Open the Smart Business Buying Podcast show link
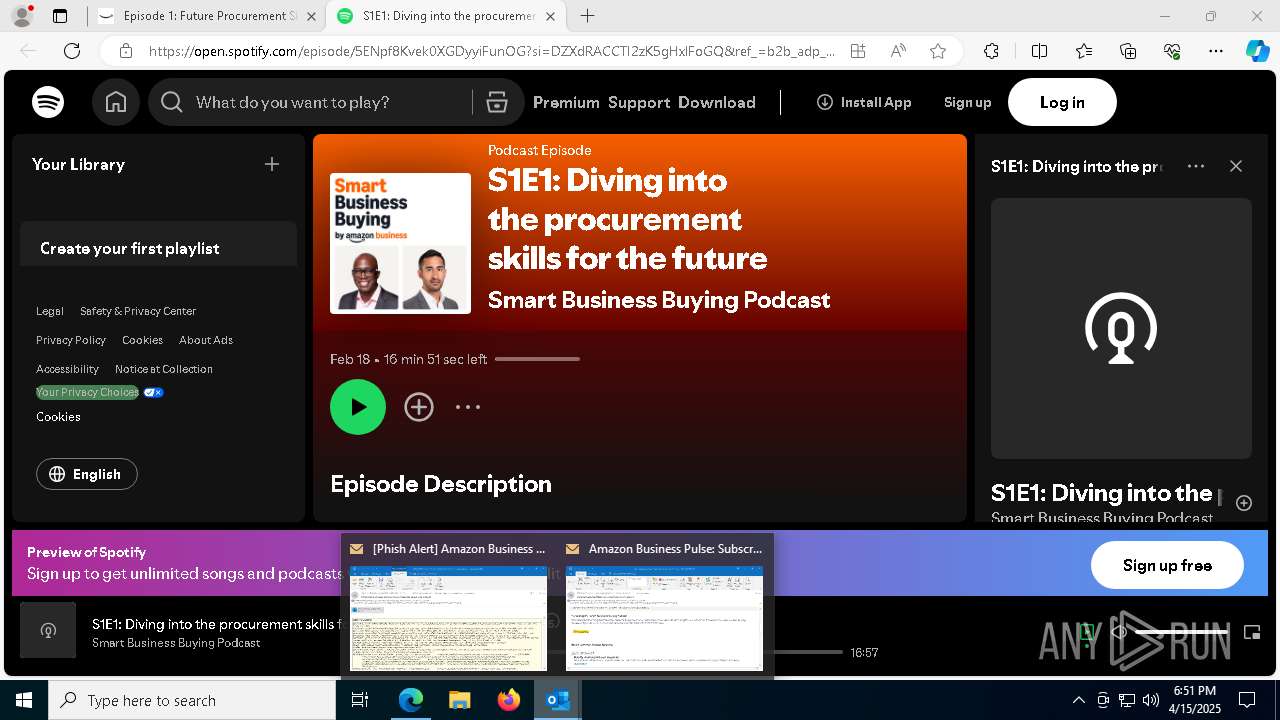 [659, 300]
